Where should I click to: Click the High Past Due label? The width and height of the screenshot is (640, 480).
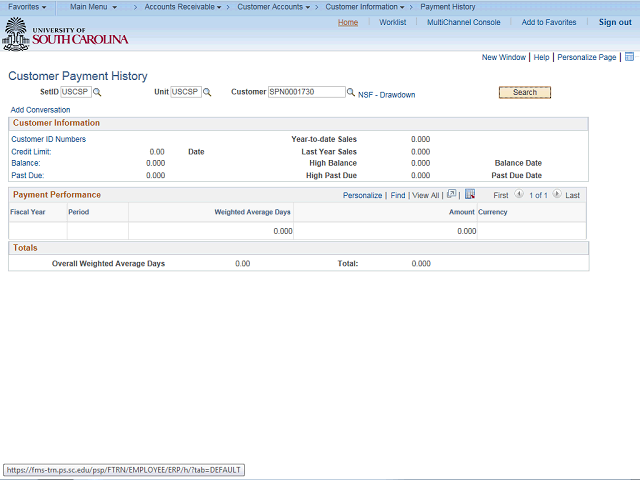point(331,176)
